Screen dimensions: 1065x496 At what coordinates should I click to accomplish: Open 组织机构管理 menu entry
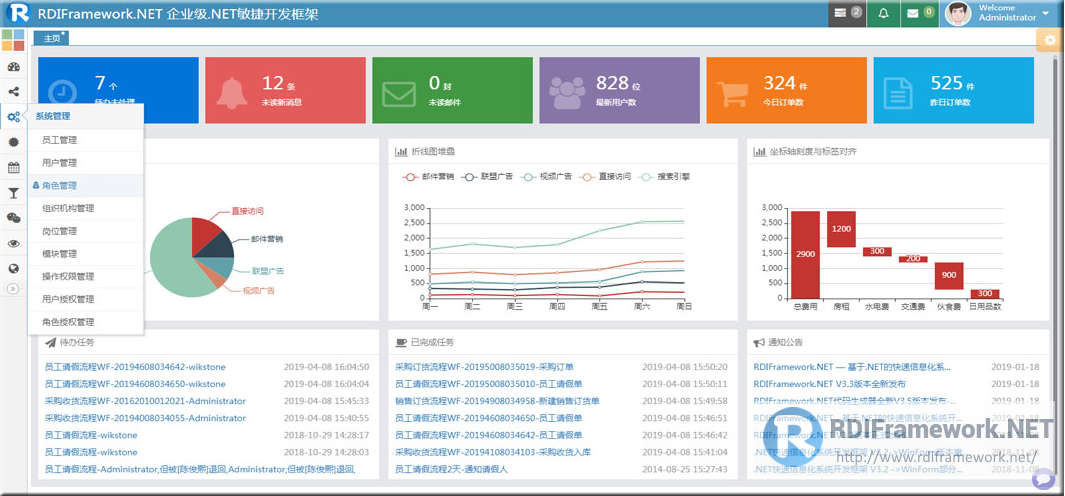86,209
